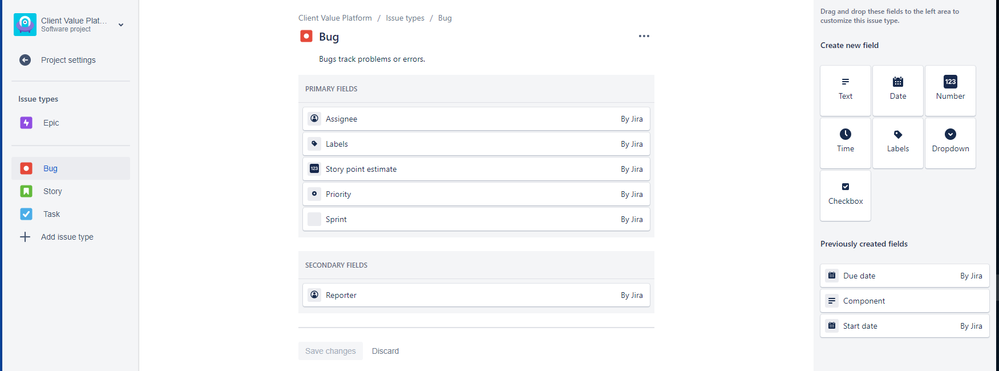Click the Text field type icon
999x371 pixels.
845,82
